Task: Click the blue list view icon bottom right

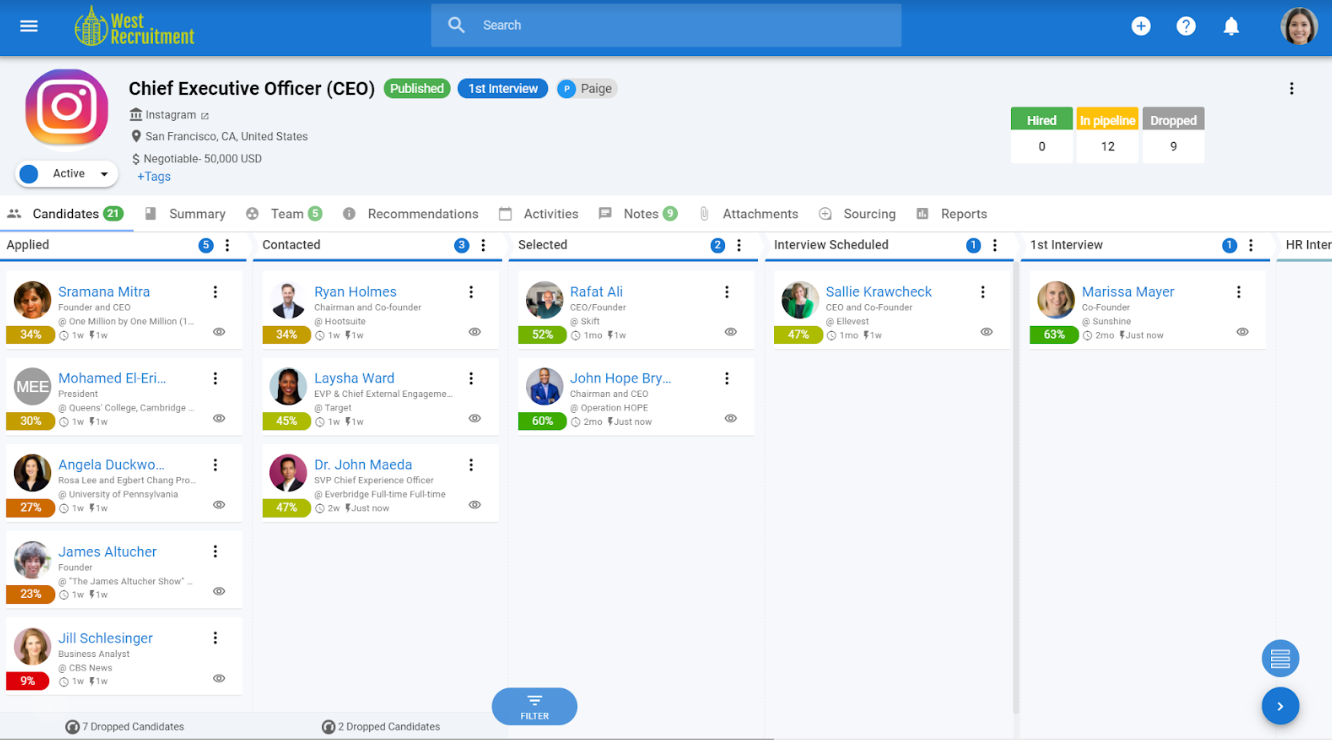Action: click(x=1280, y=658)
